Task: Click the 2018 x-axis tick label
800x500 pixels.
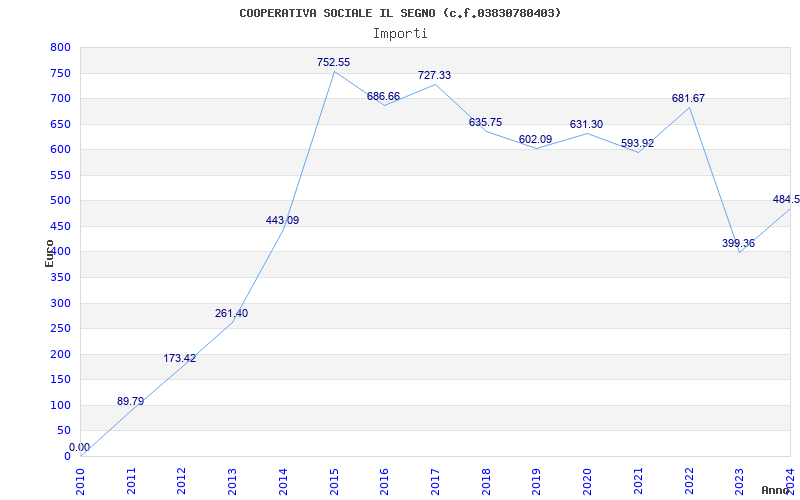Action: [486, 481]
